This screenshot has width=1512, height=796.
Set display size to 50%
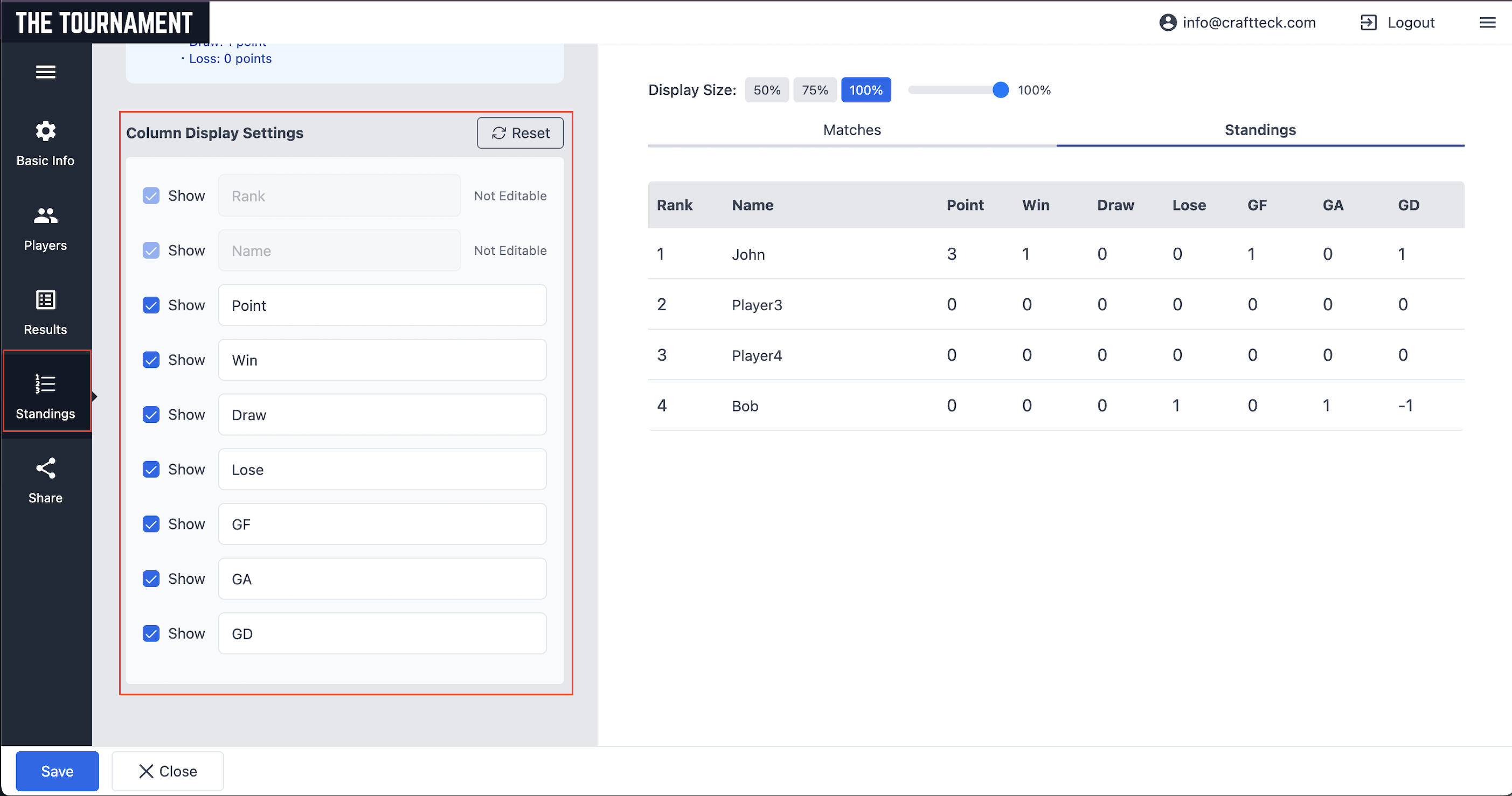tap(766, 90)
